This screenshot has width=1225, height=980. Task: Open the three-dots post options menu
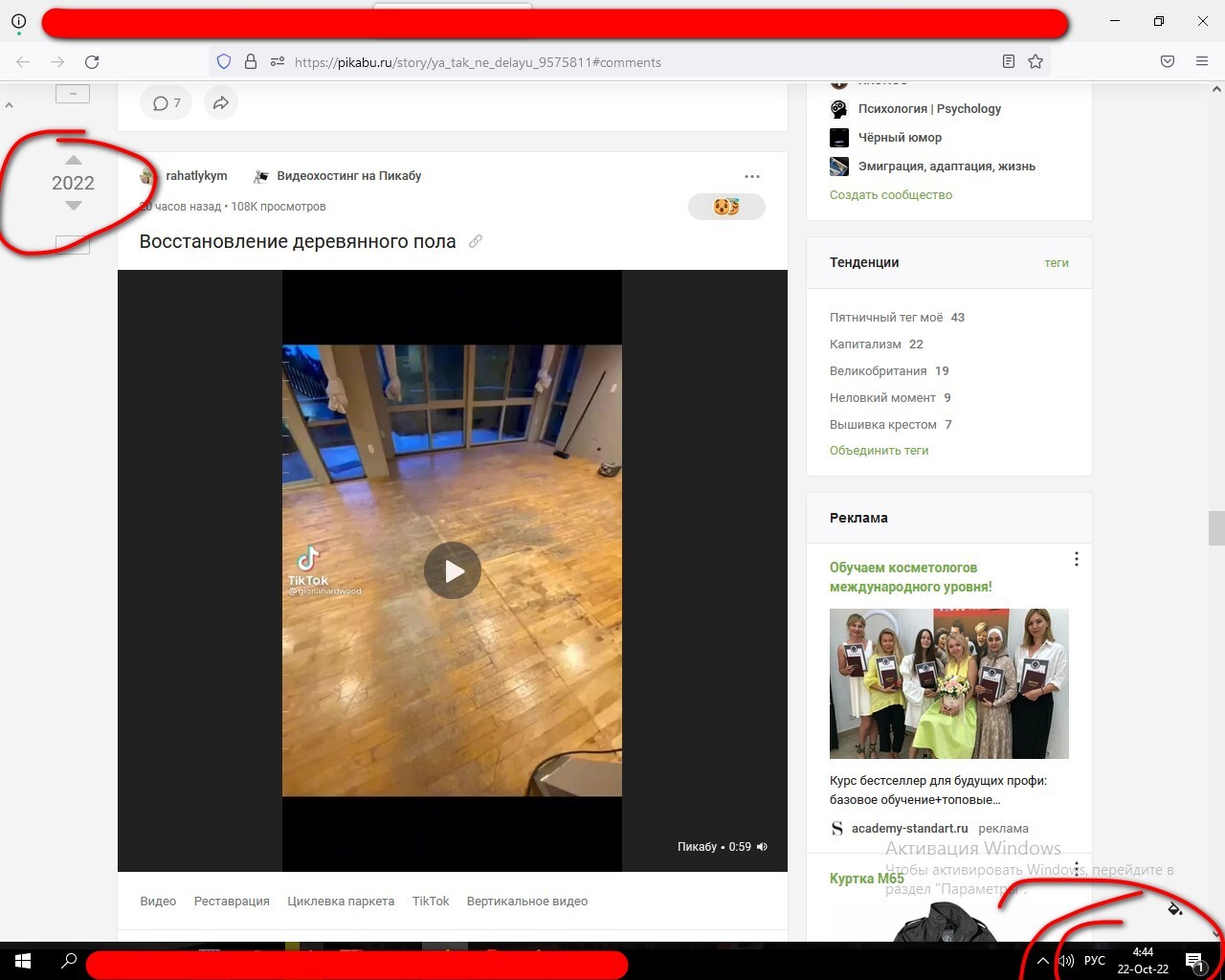point(752,176)
